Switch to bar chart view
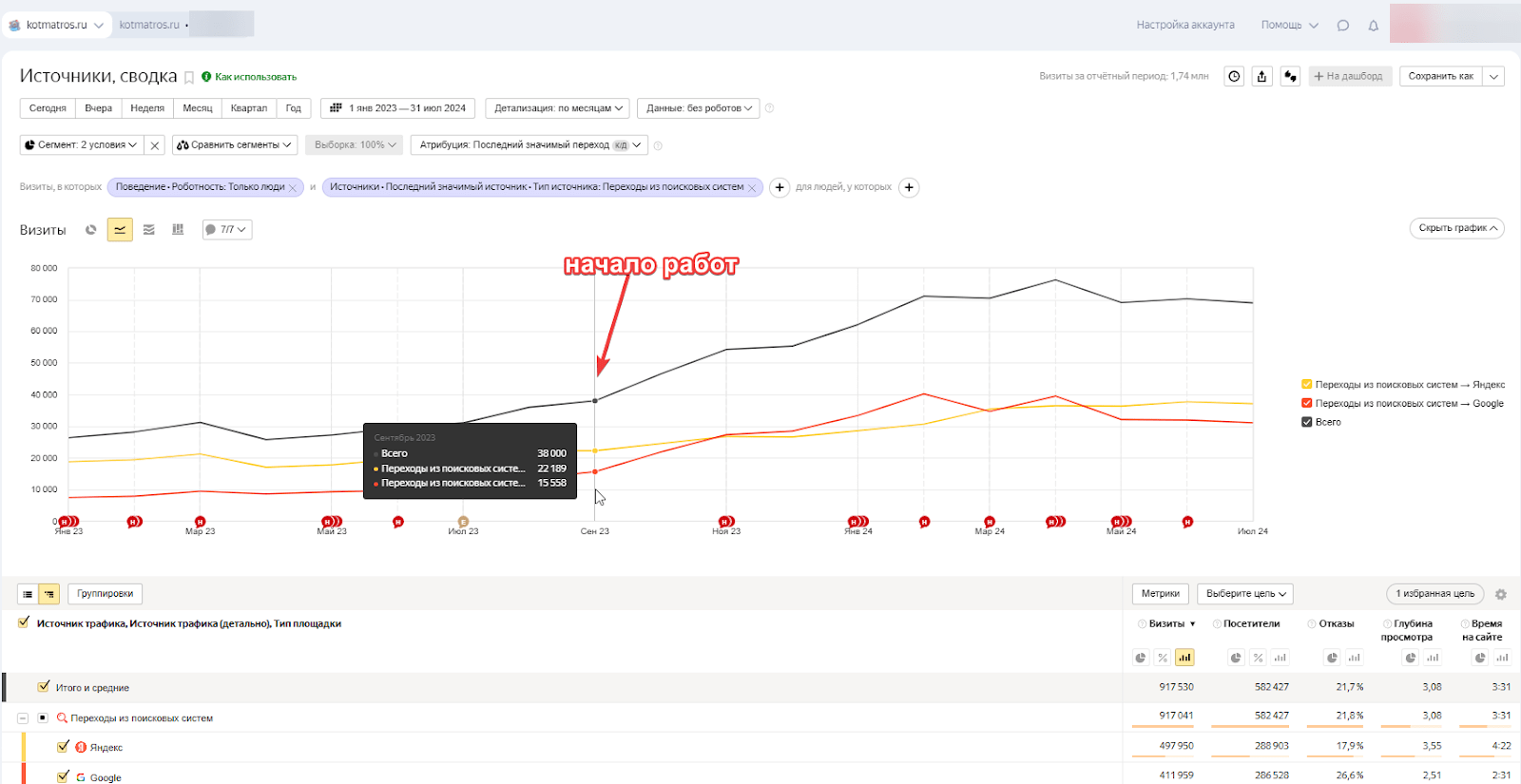The image size is (1521, 784). pyautogui.click(x=178, y=230)
